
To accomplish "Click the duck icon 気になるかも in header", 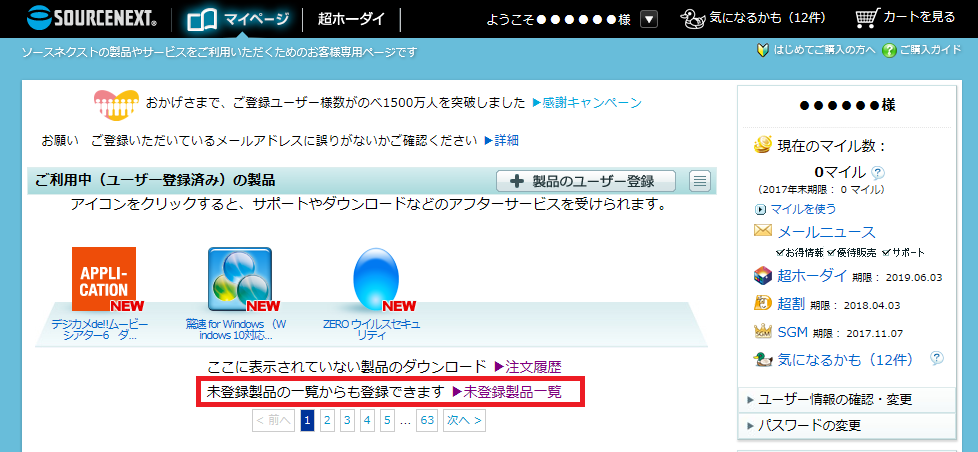I will 694,18.
